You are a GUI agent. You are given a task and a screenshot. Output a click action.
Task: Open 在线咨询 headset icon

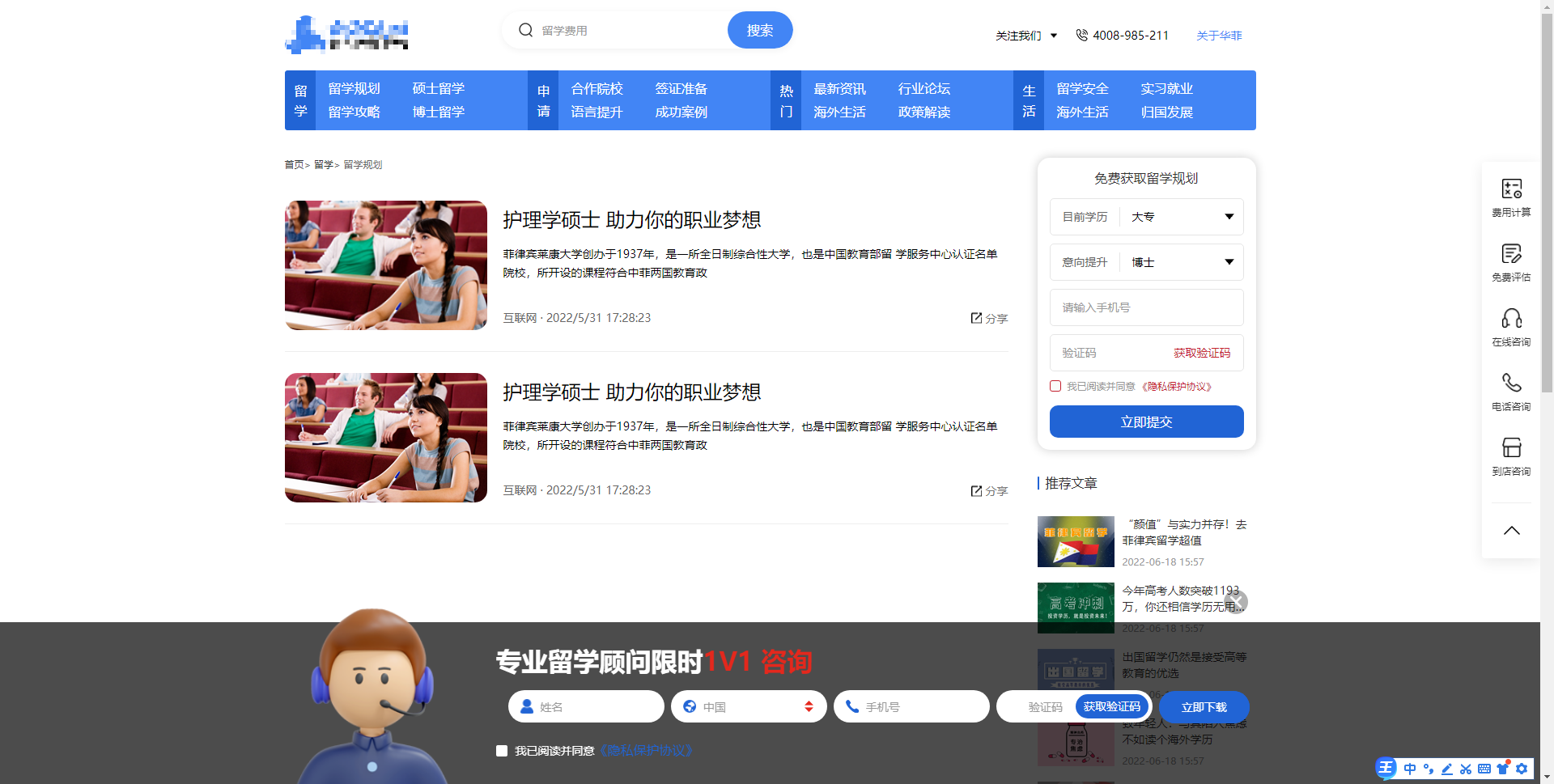(x=1511, y=318)
